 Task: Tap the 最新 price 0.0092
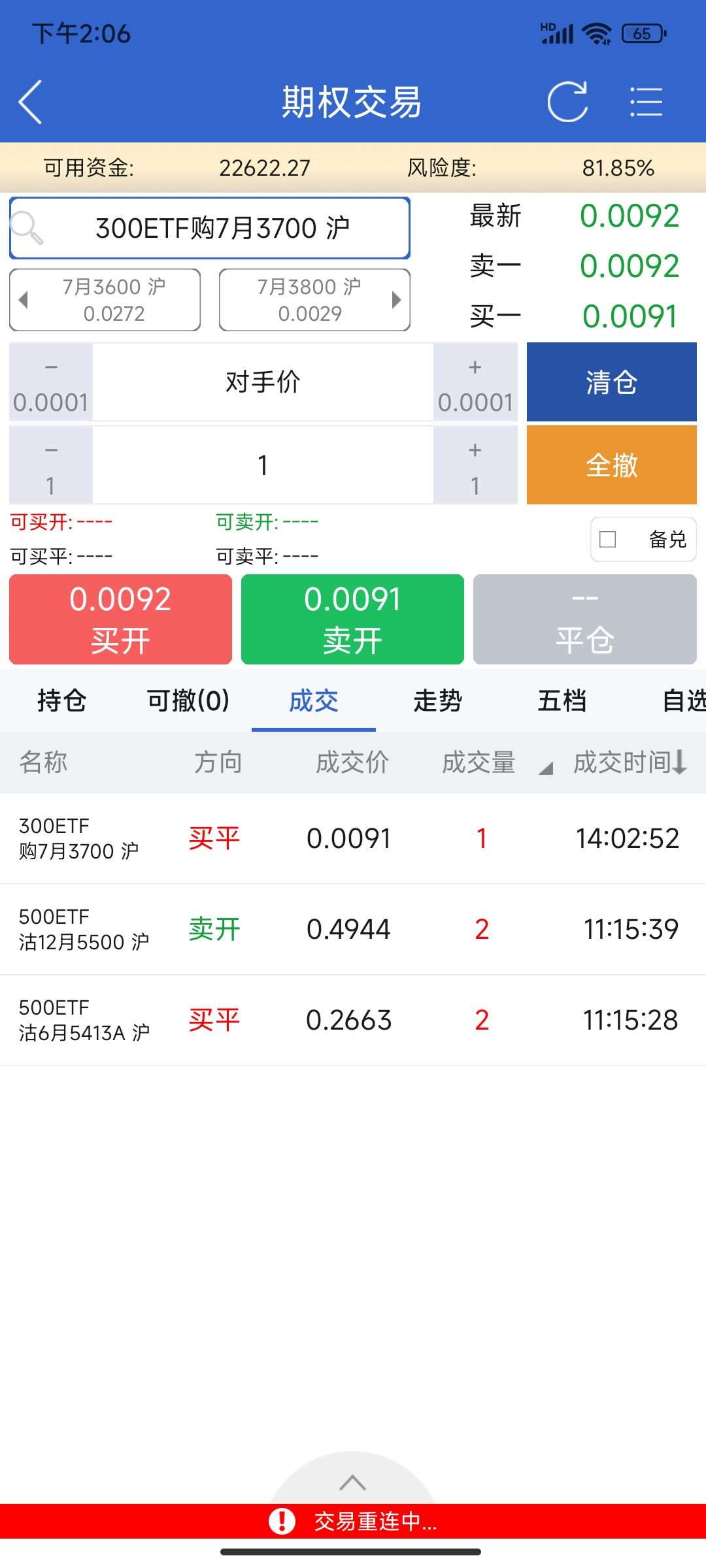pos(630,216)
